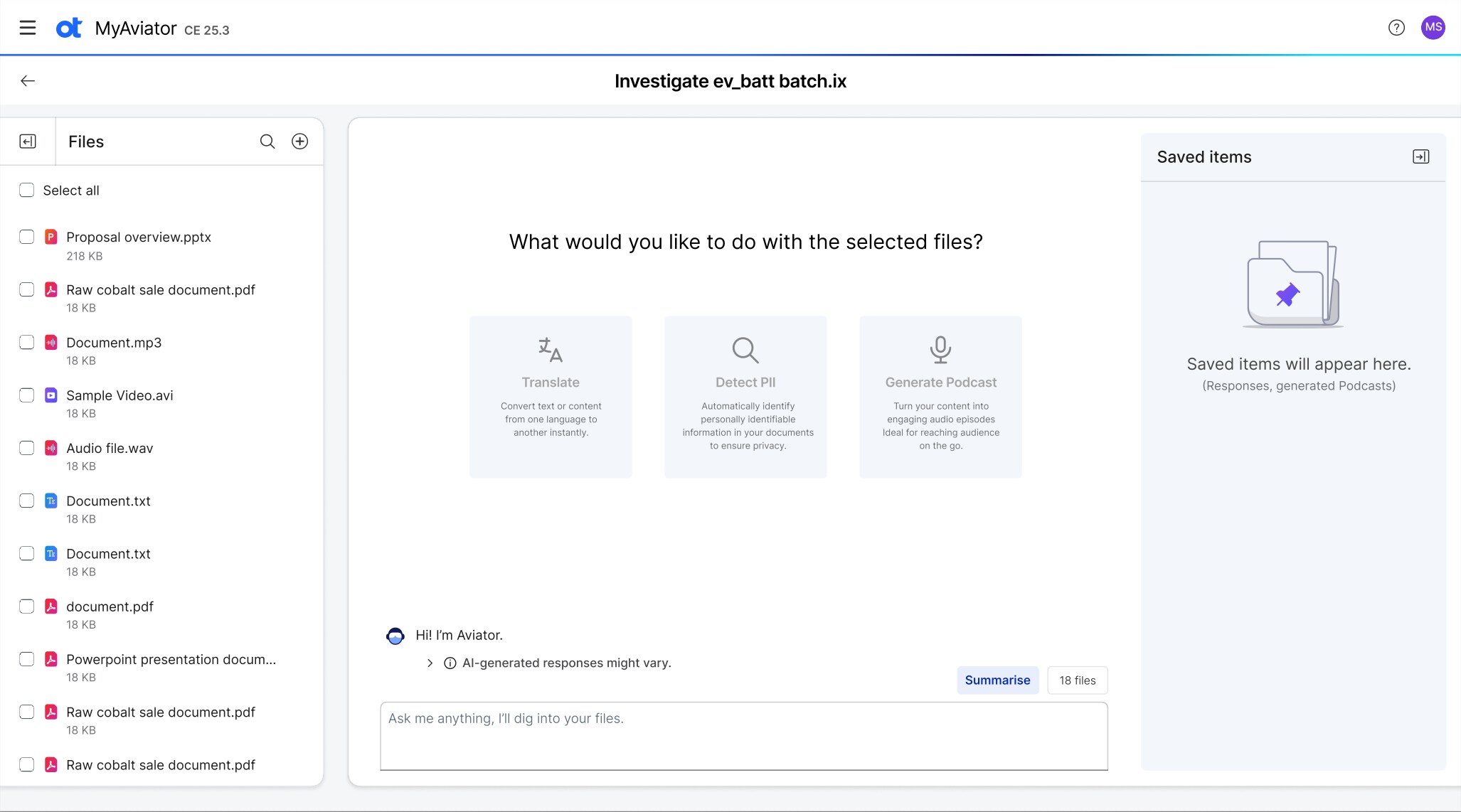
Task: Select the Document.mp3 checkbox
Action: tap(27, 342)
